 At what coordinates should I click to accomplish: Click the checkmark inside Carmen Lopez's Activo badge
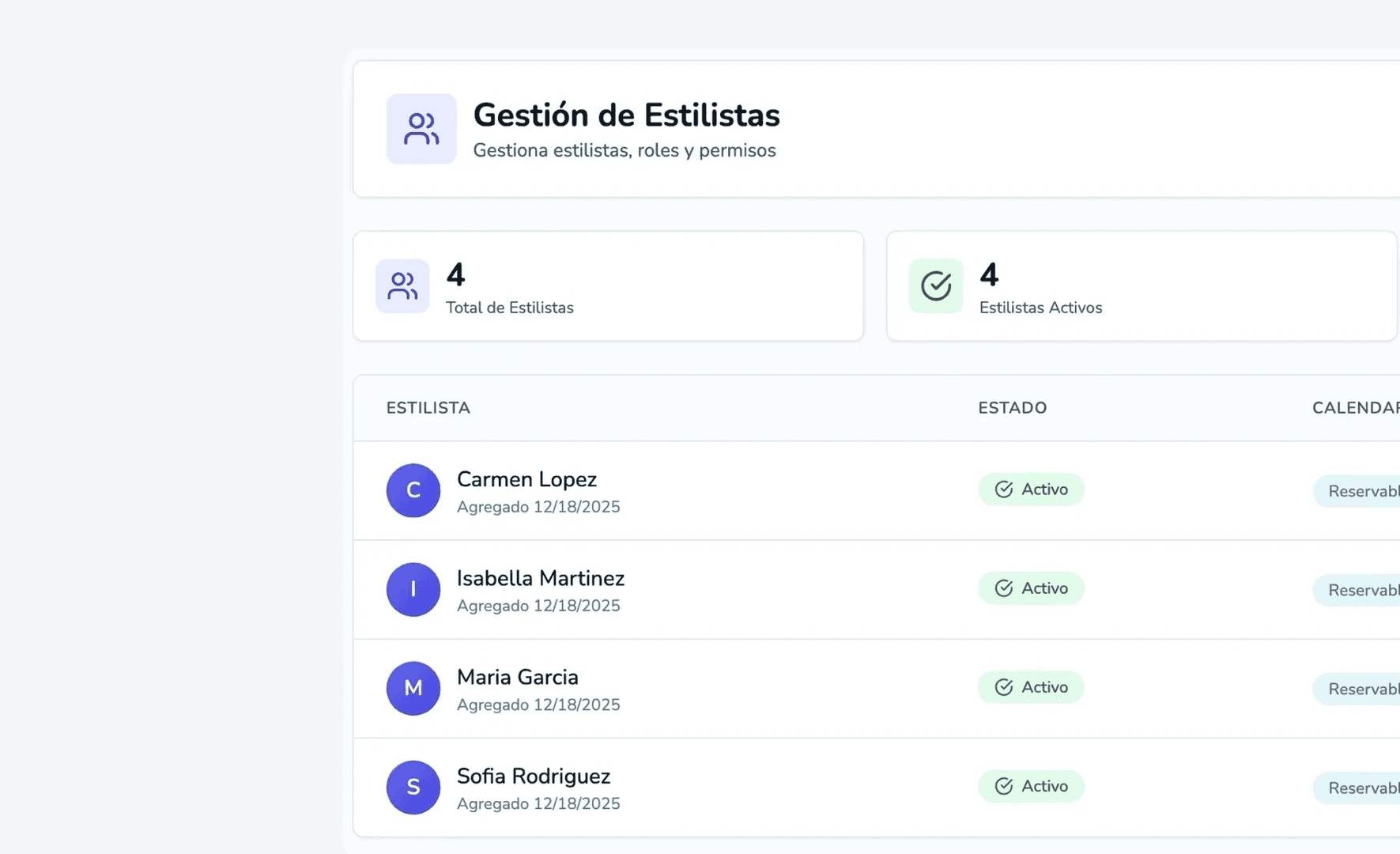pyautogui.click(x=1004, y=489)
